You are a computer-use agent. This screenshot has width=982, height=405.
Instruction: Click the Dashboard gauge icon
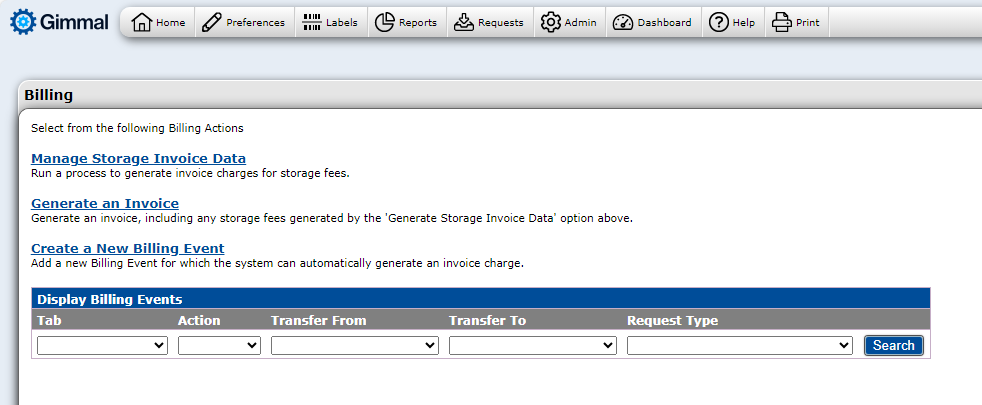tap(622, 22)
